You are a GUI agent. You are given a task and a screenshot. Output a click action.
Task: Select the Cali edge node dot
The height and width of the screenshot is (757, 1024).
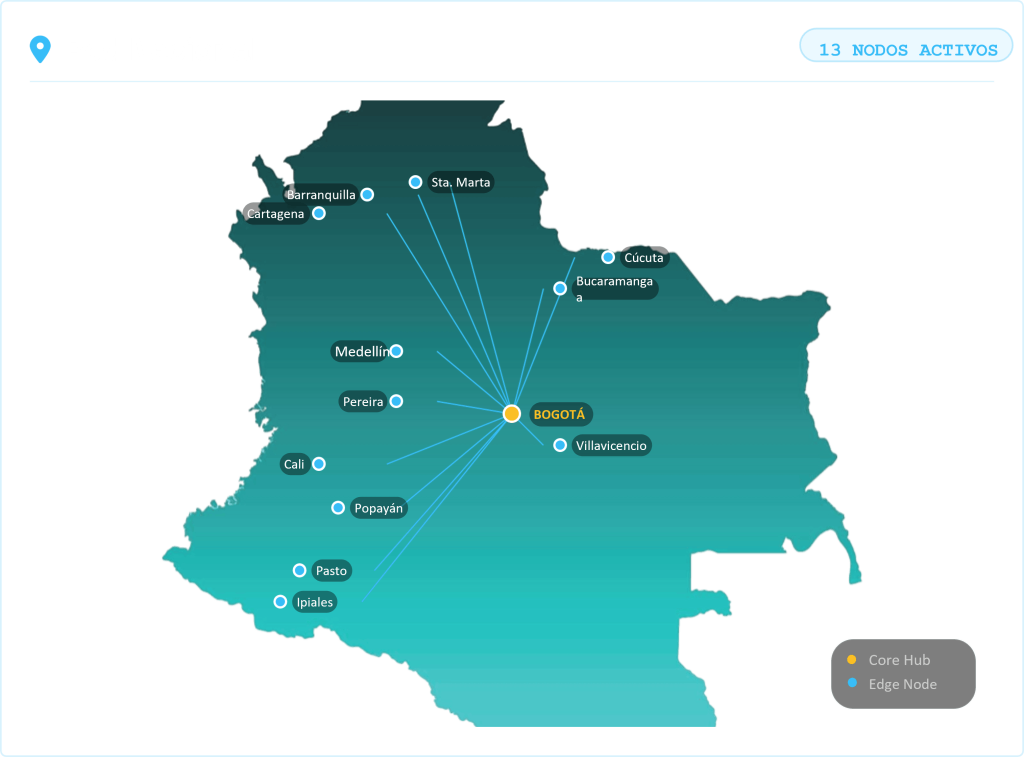coord(319,464)
